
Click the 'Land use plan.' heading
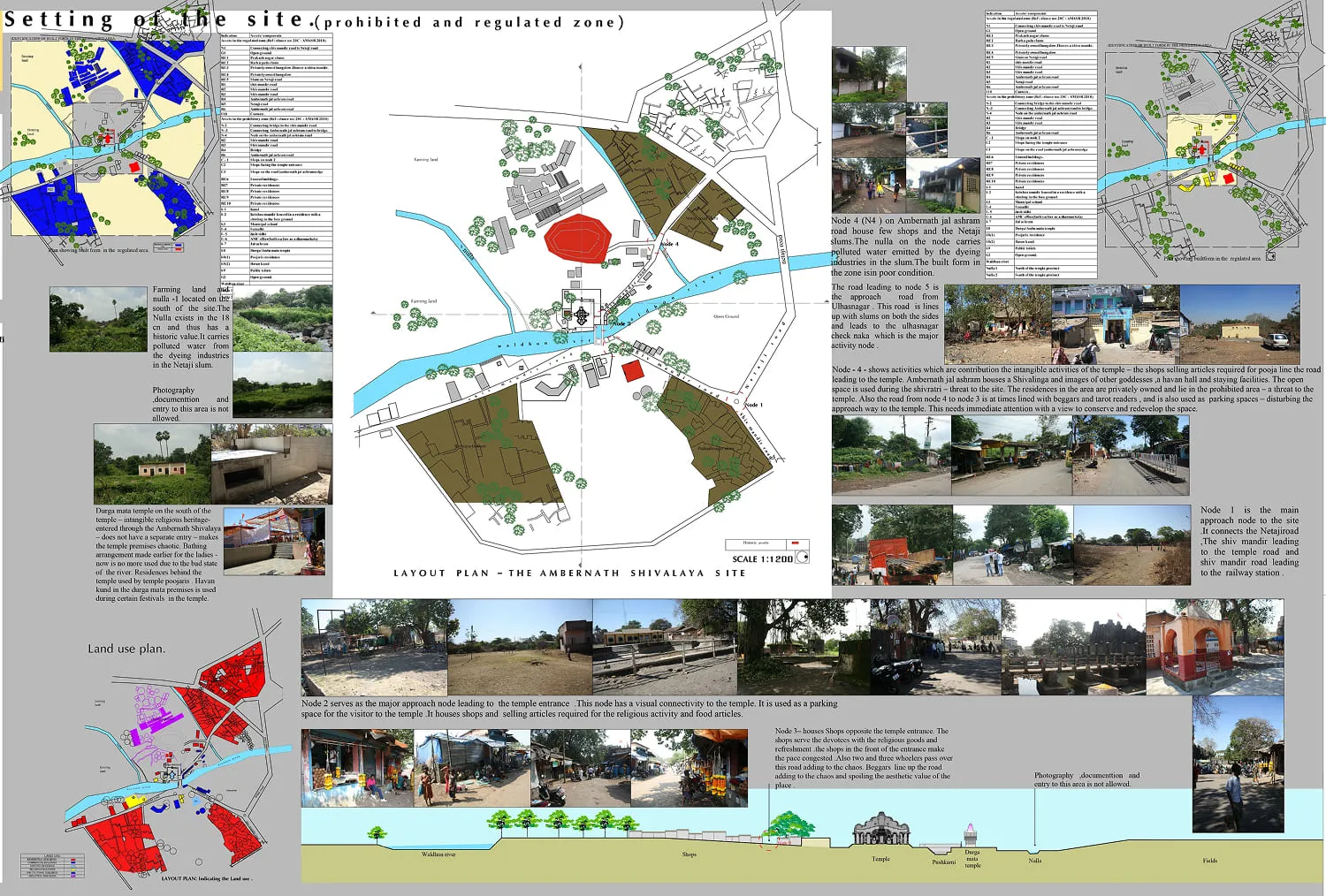click(x=126, y=649)
